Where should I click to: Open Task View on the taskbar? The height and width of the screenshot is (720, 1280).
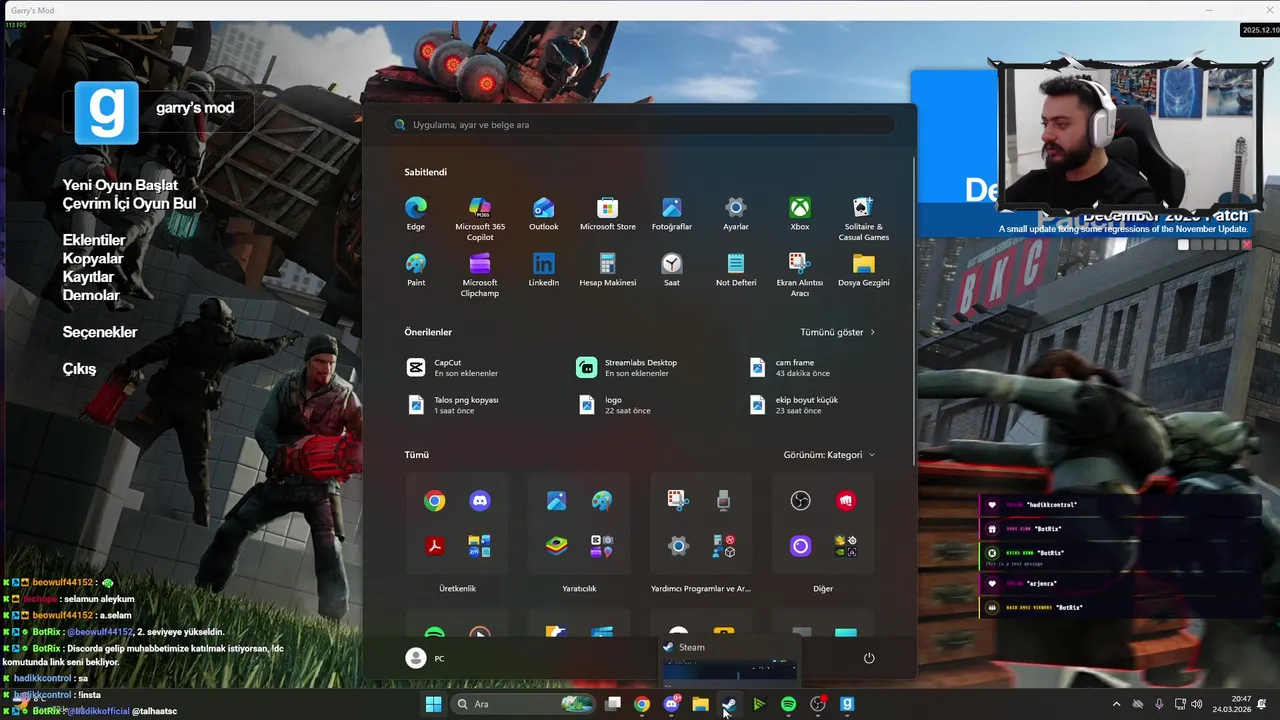(613, 704)
